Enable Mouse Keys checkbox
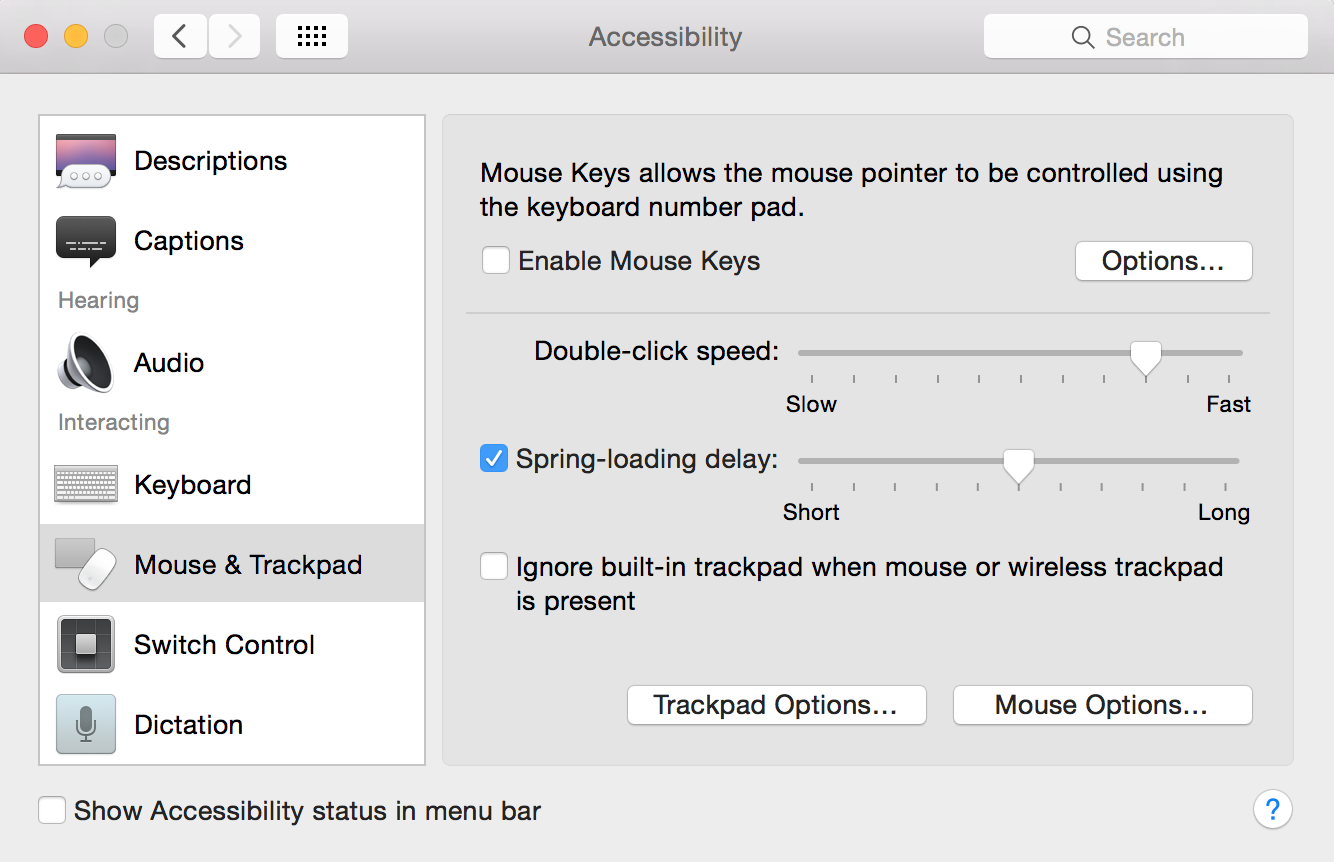 pos(495,261)
